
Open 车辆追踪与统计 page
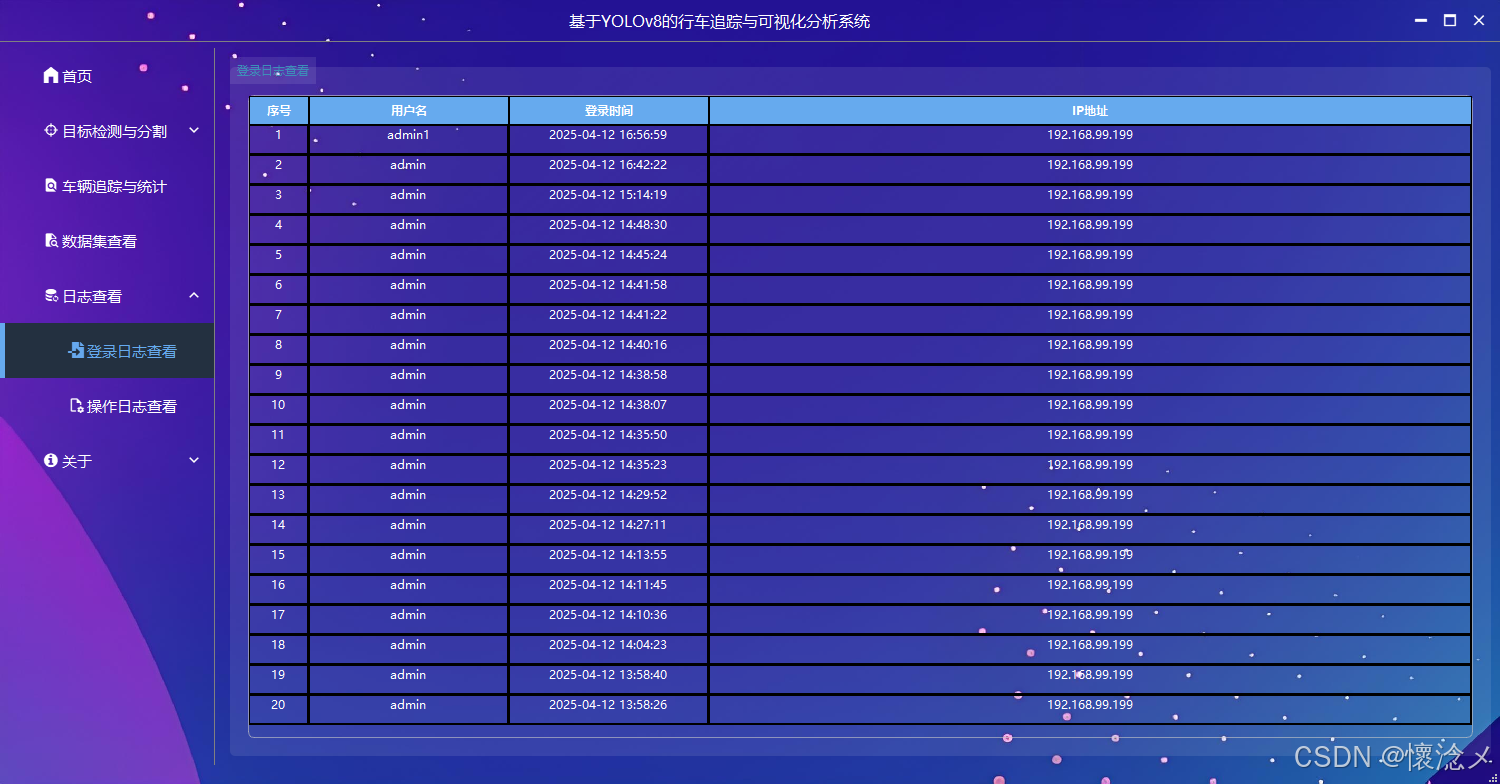(x=114, y=186)
